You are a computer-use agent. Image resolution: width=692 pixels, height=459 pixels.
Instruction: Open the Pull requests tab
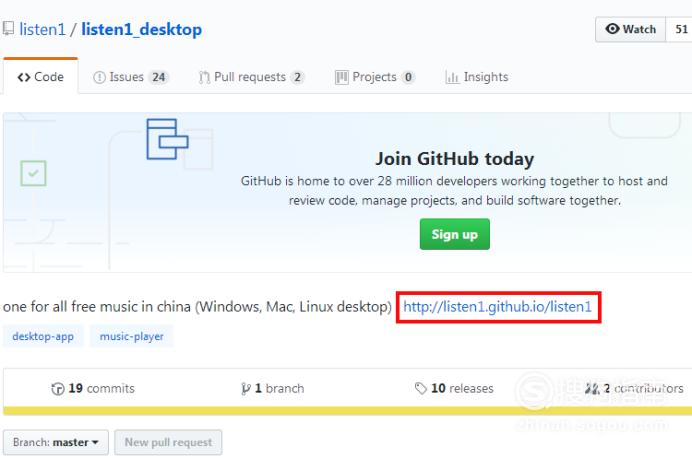click(251, 77)
